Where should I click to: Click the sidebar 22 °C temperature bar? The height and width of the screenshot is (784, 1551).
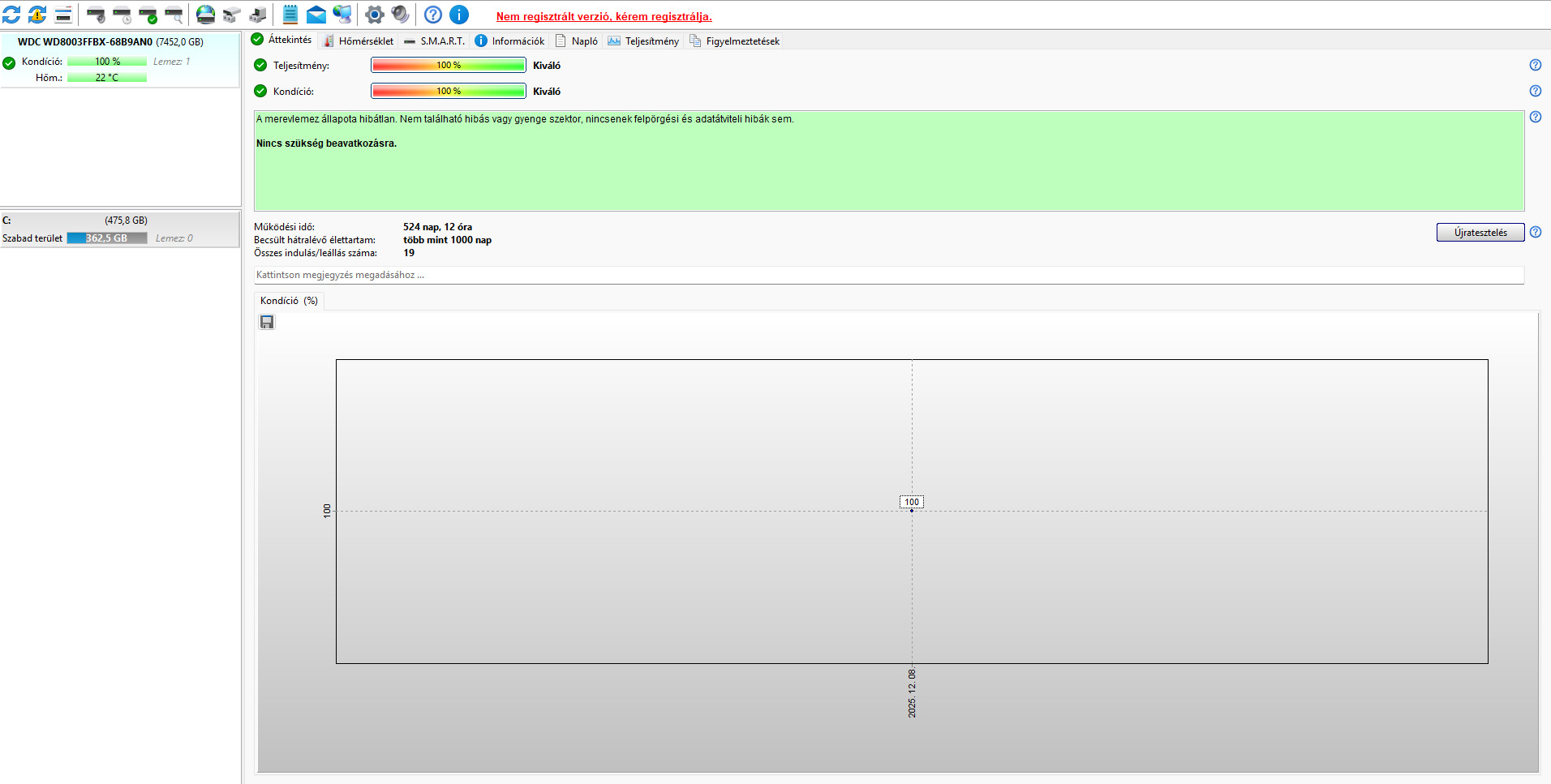click(x=107, y=78)
